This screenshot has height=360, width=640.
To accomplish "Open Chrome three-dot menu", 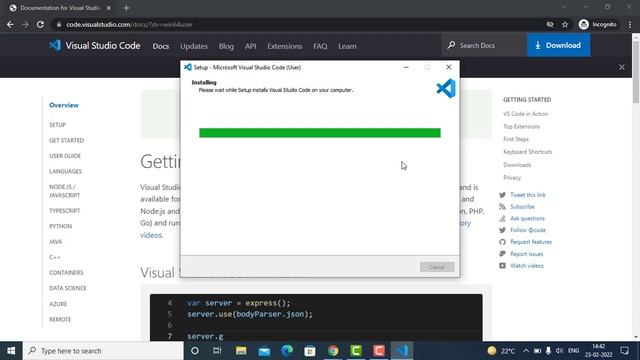I will (x=630, y=24).
